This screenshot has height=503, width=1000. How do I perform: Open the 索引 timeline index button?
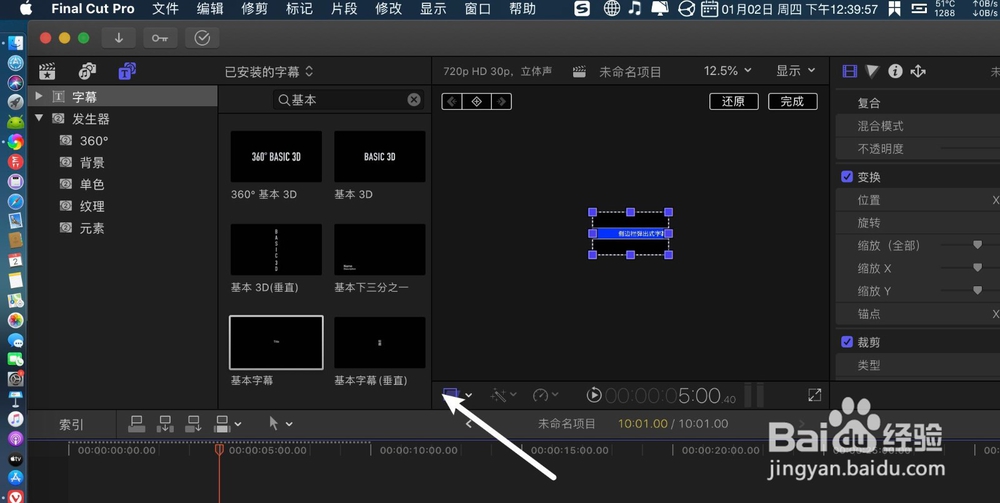(71, 425)
